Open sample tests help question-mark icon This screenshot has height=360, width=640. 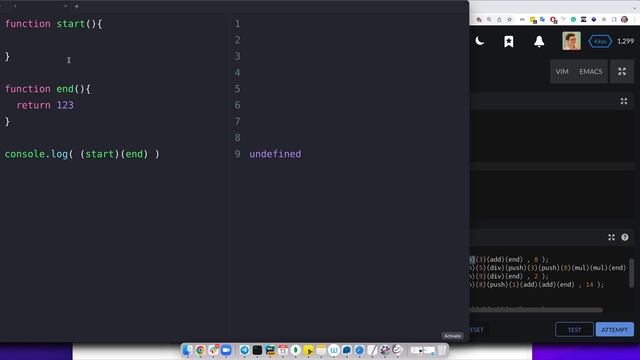point(625,237)
